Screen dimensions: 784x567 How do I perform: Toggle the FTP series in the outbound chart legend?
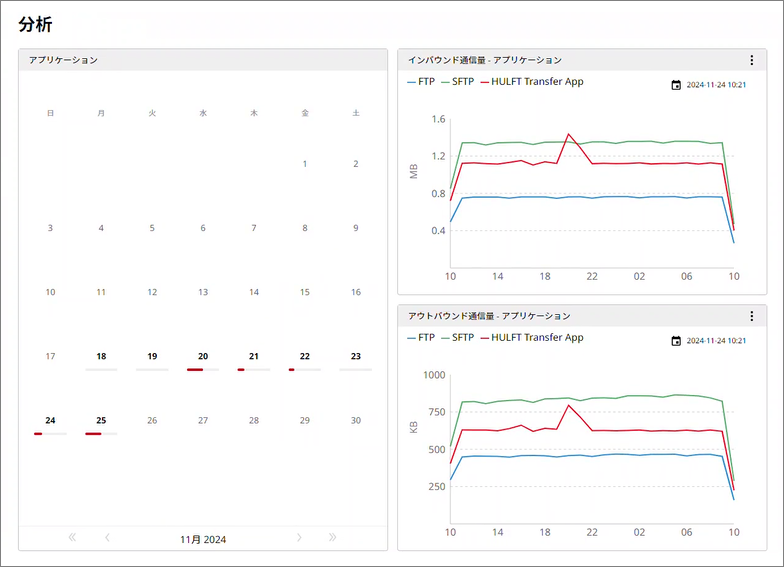click(x=420, y=338)
